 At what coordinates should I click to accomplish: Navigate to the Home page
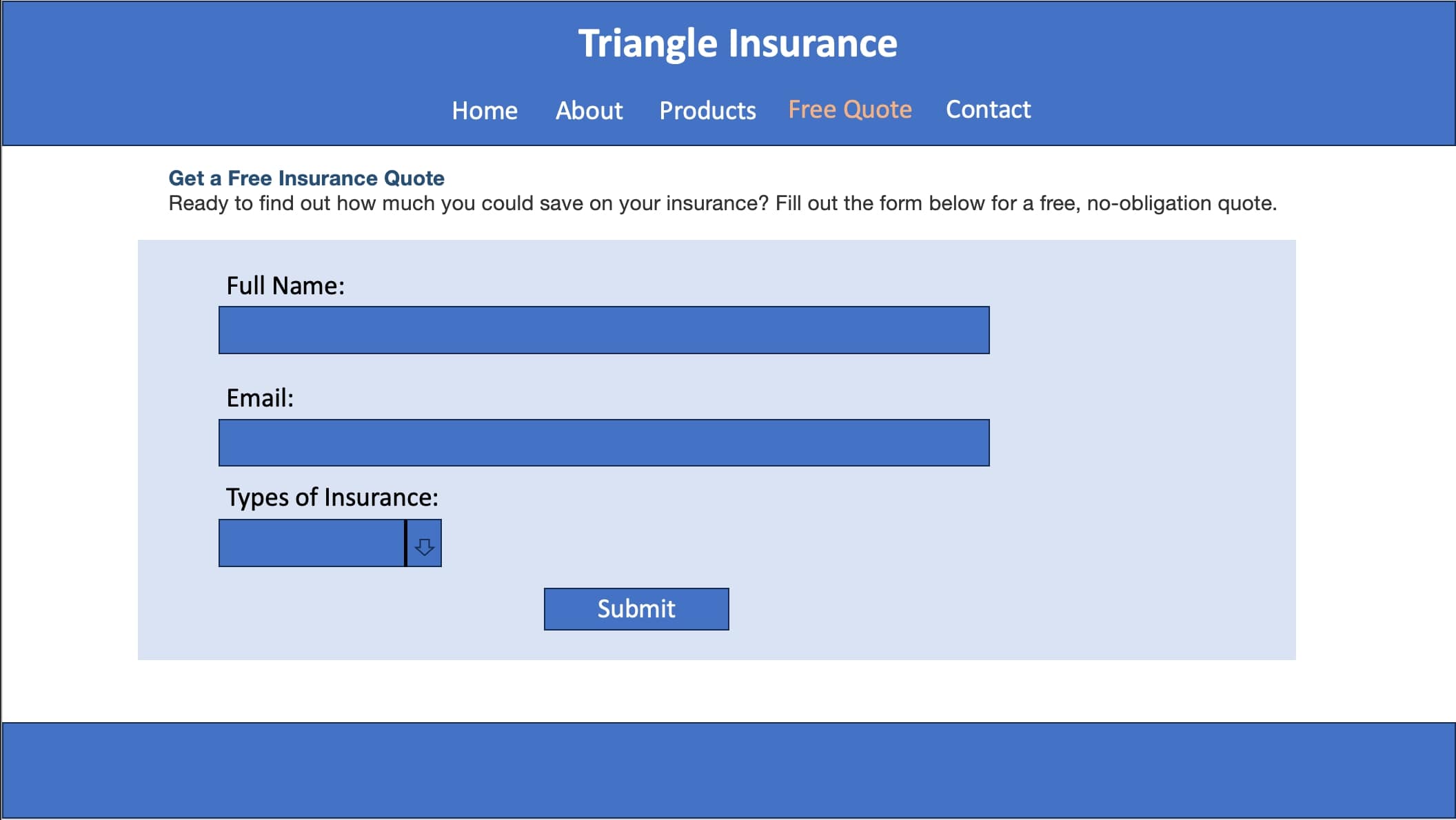tap(484, 110)
